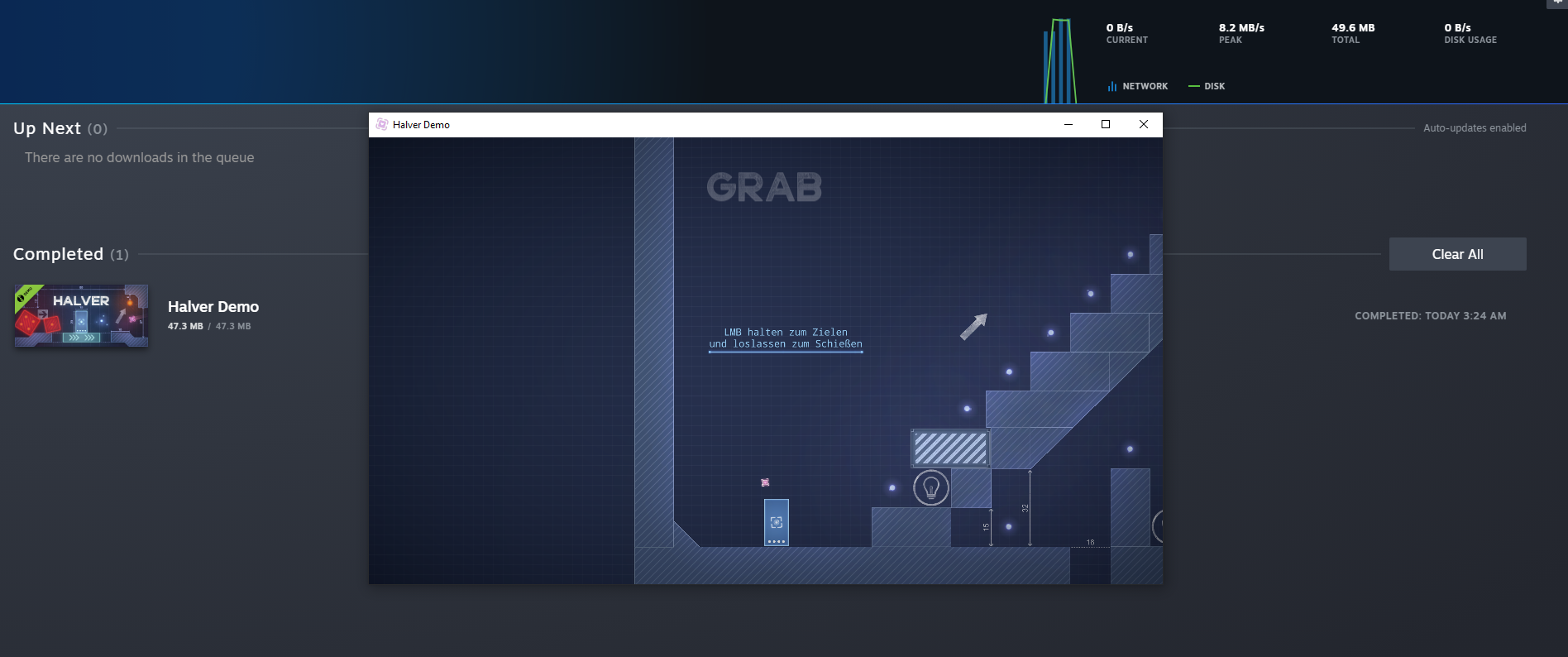Click the Halver Demo title in Completed list
The width and height of the screenshot is (1568, 657).
(213, 307)
